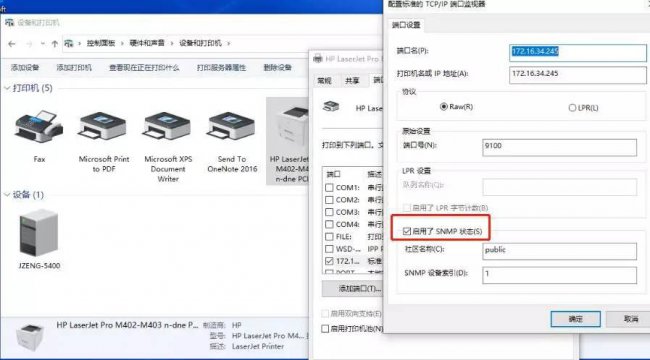Screen dimensions: 650x360
Task: Open 硬件和声音 in the breadcrumb
Action: (x=147, y=43)
